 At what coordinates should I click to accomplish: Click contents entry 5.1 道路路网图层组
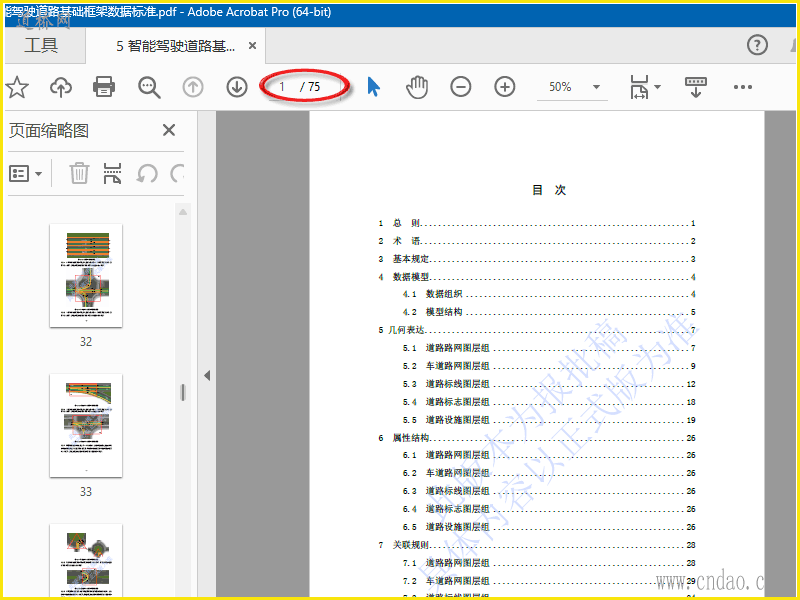coord(549,348)
